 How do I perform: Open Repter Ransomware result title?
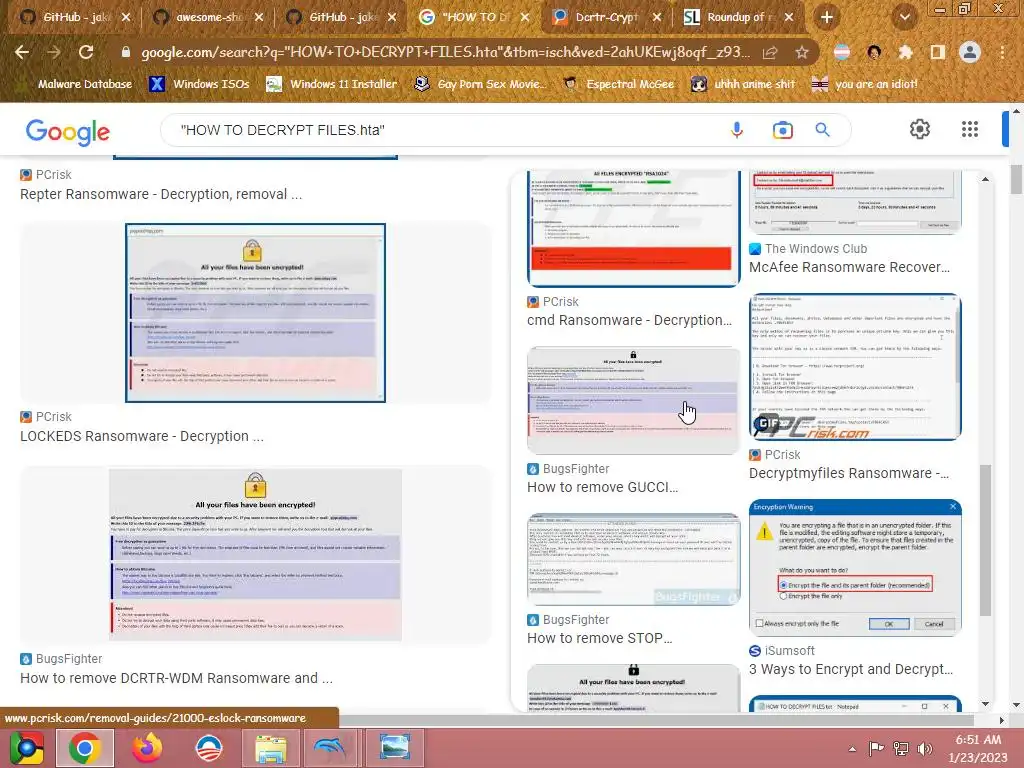tap(161, 194)
